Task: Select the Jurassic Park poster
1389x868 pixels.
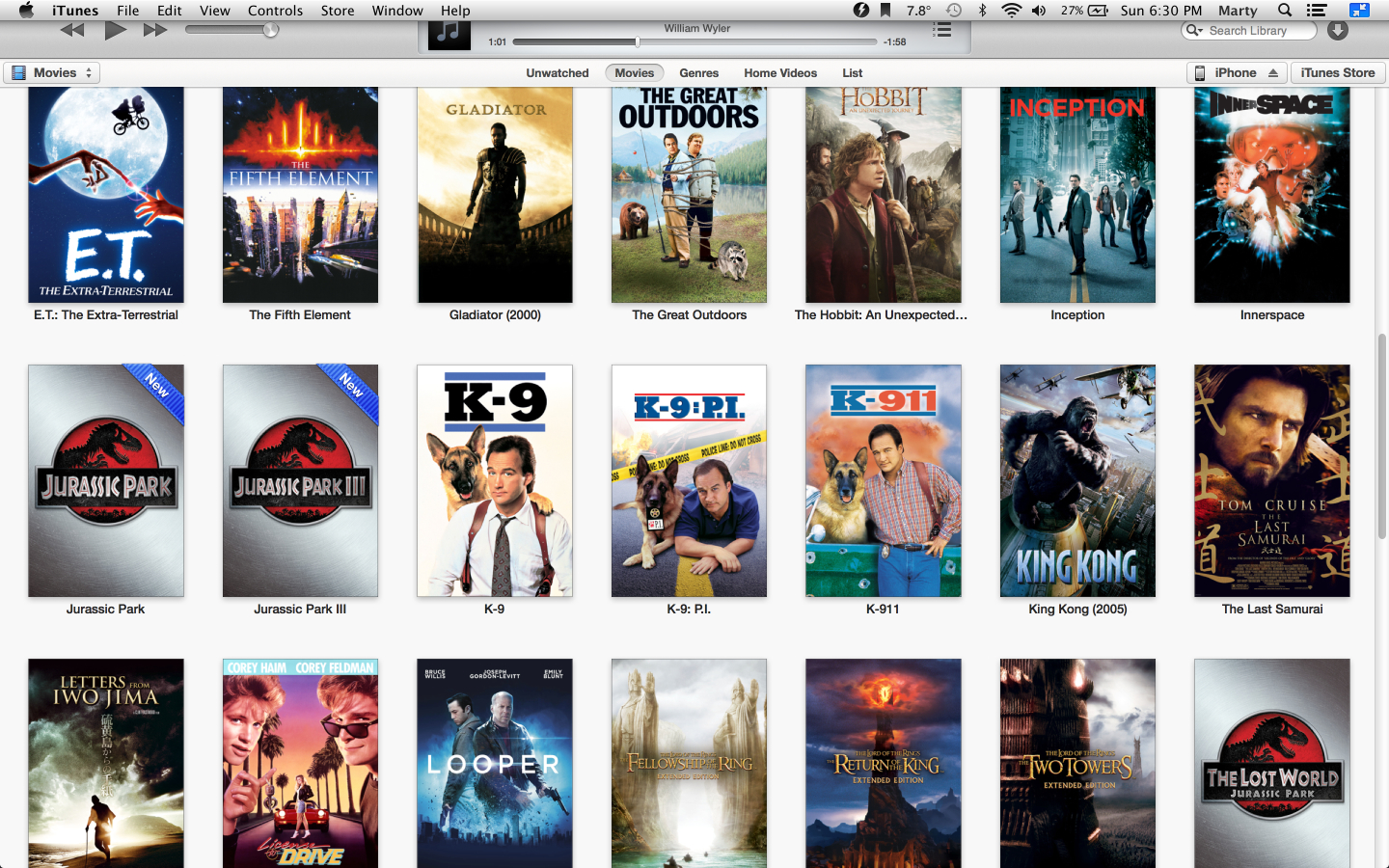Action: (x=106, y=480)
